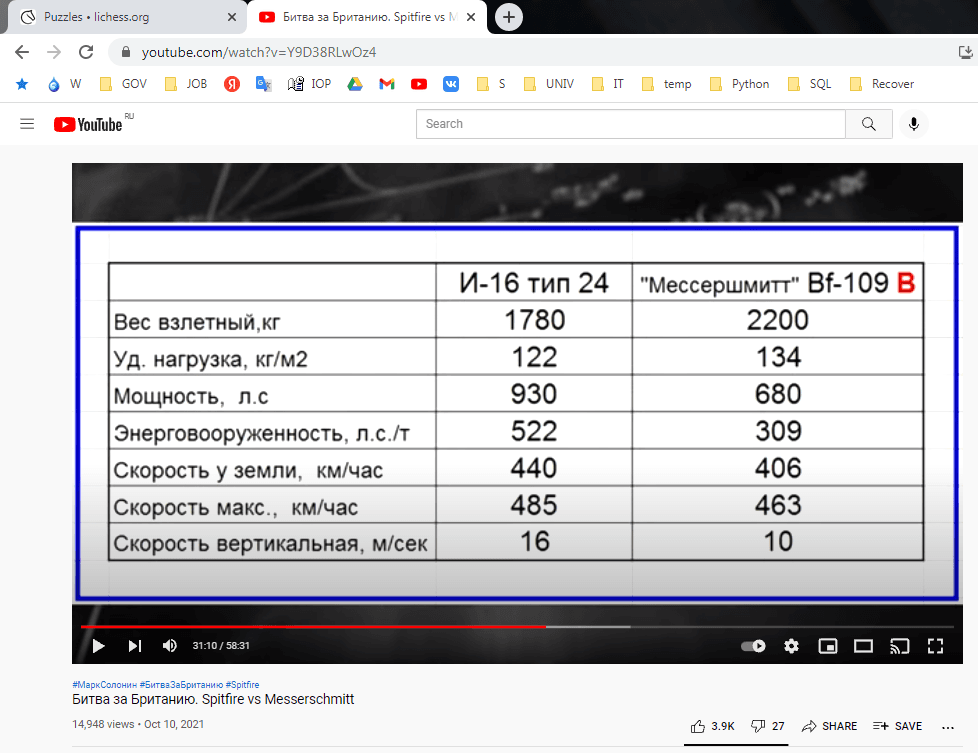The width and height of the screenshot is (978, 753).
Task: Click the YouTube search button
Action: coord(868,124)
